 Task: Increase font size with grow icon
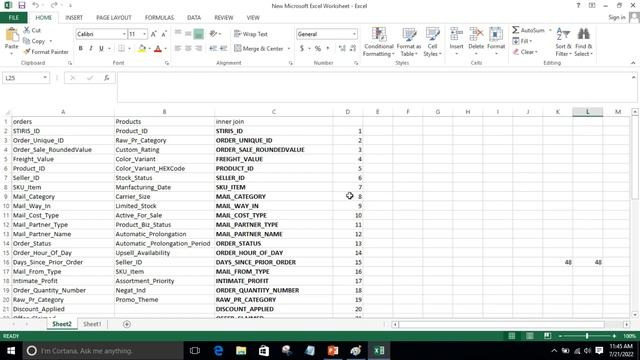(x=153, y=34)
